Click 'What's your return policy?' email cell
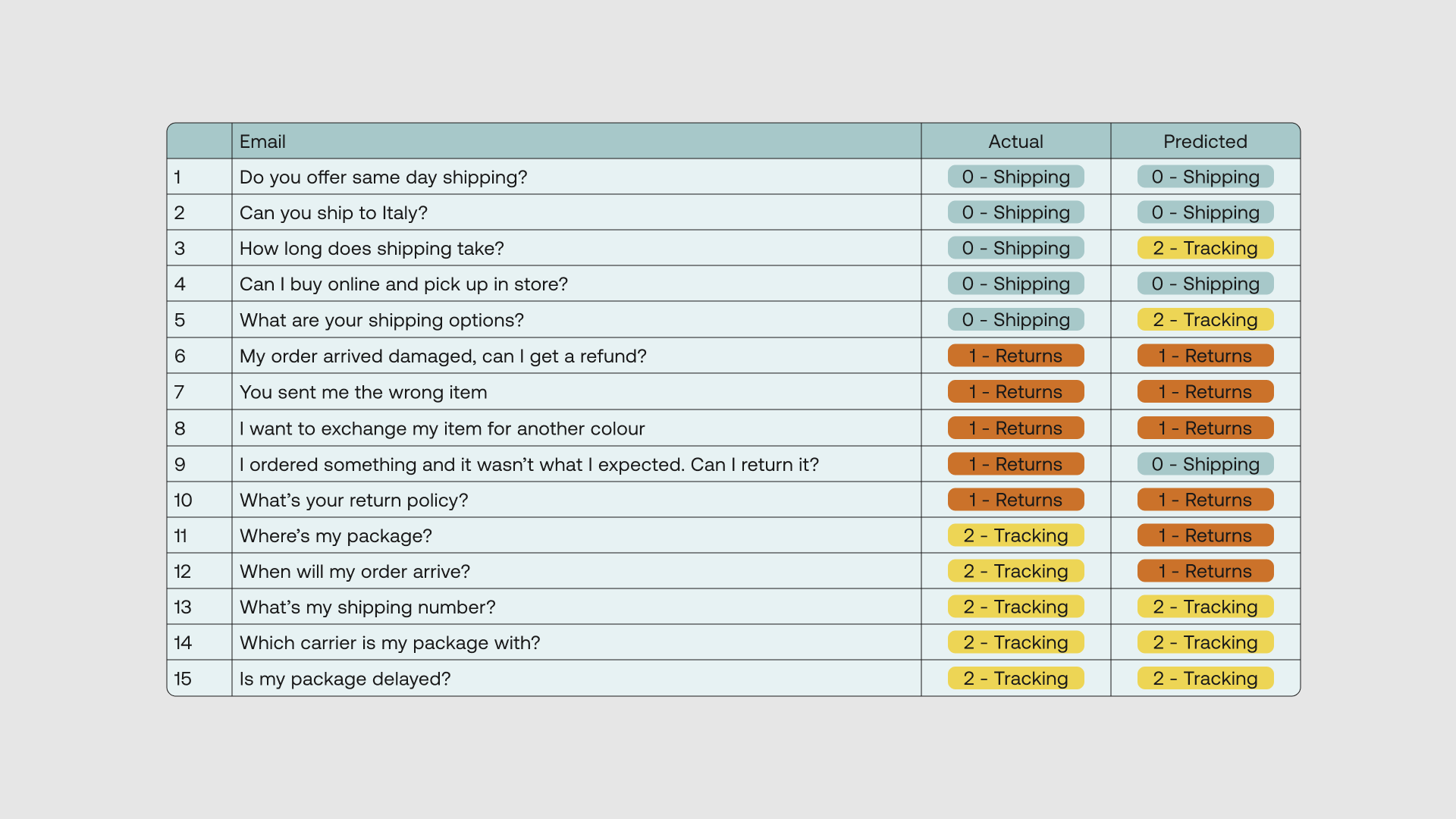This screenshot has width=1456, height=819. (354, 500)
